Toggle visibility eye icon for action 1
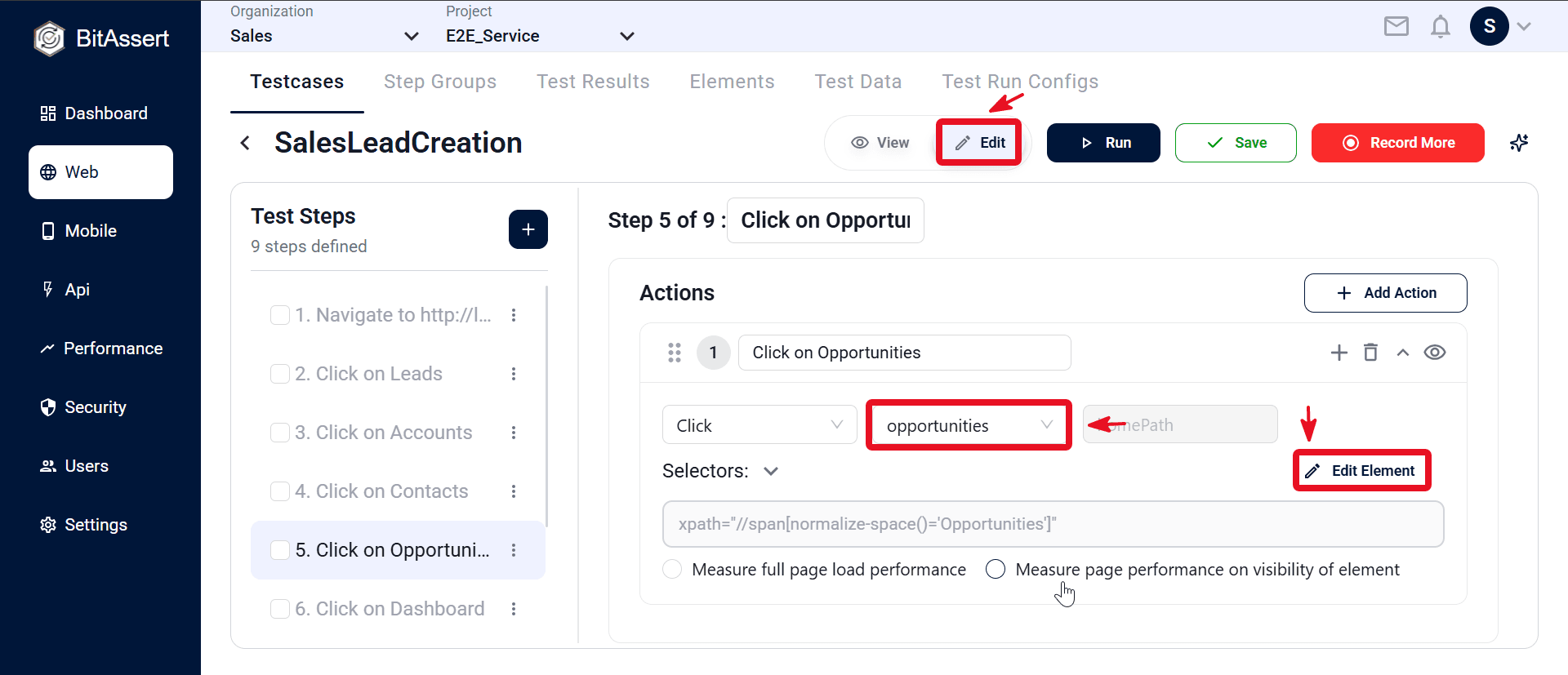This screenshot has height=675, width=1568. click(x=1435, y=353)
